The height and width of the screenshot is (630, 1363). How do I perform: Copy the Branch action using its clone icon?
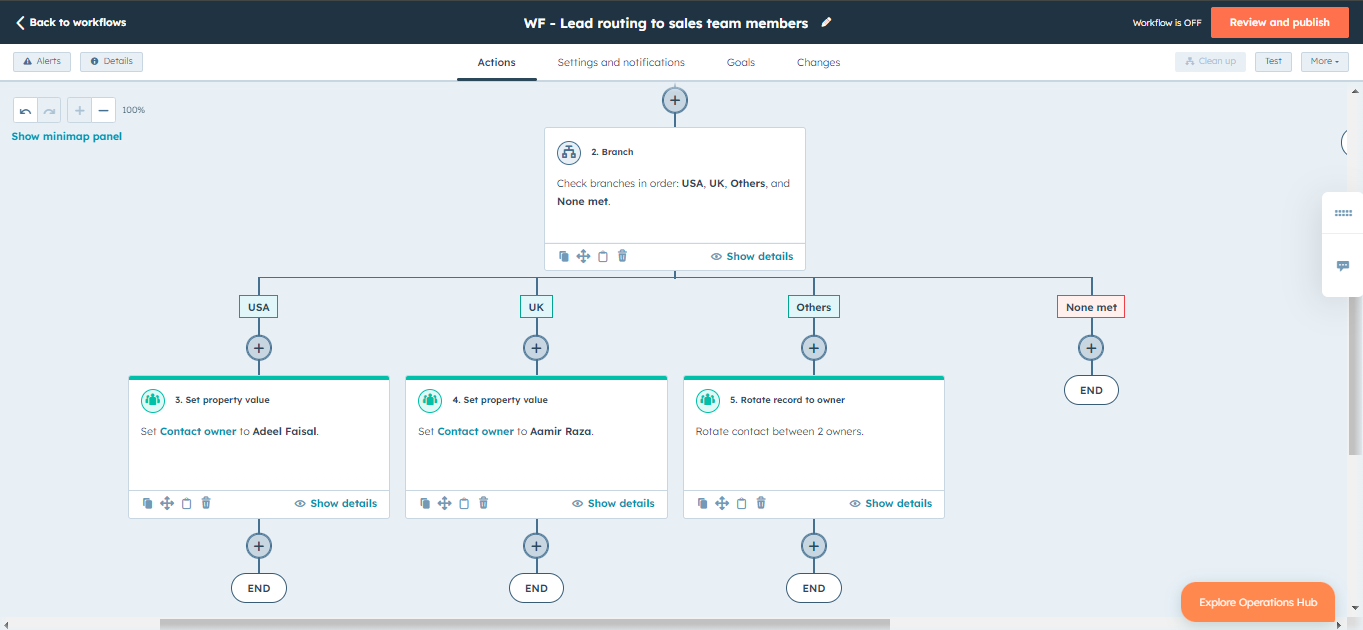(x=563, y=256)
